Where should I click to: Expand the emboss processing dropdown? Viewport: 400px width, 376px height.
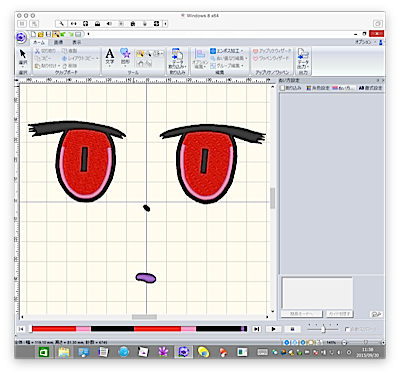242,51
